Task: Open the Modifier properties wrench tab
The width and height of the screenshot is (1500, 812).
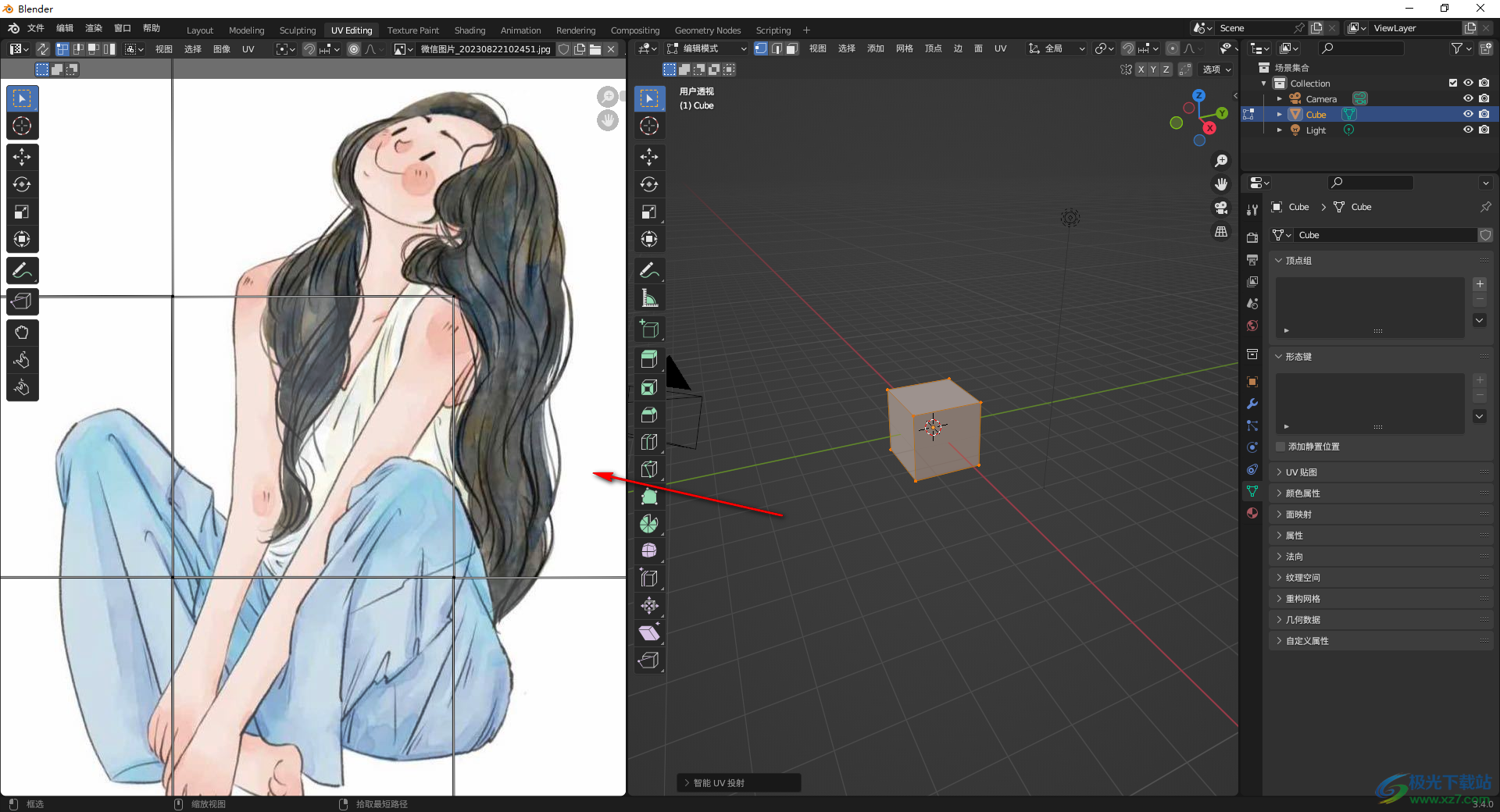Action: 1252,404
